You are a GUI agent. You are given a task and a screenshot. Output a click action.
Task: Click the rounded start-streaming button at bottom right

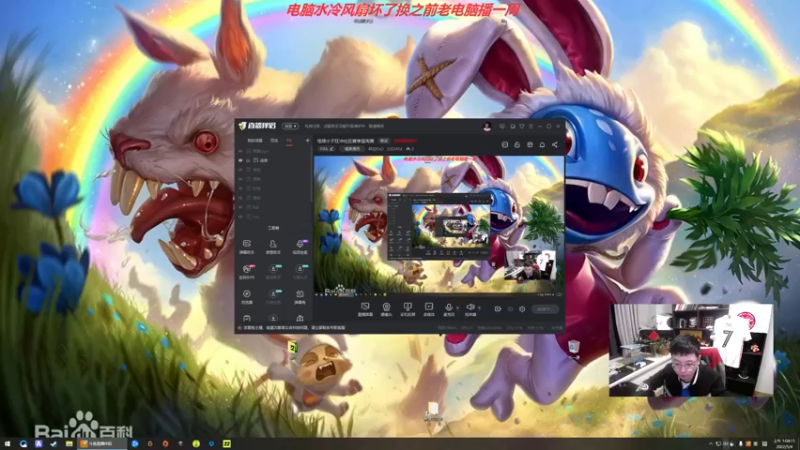pos(545,309)
